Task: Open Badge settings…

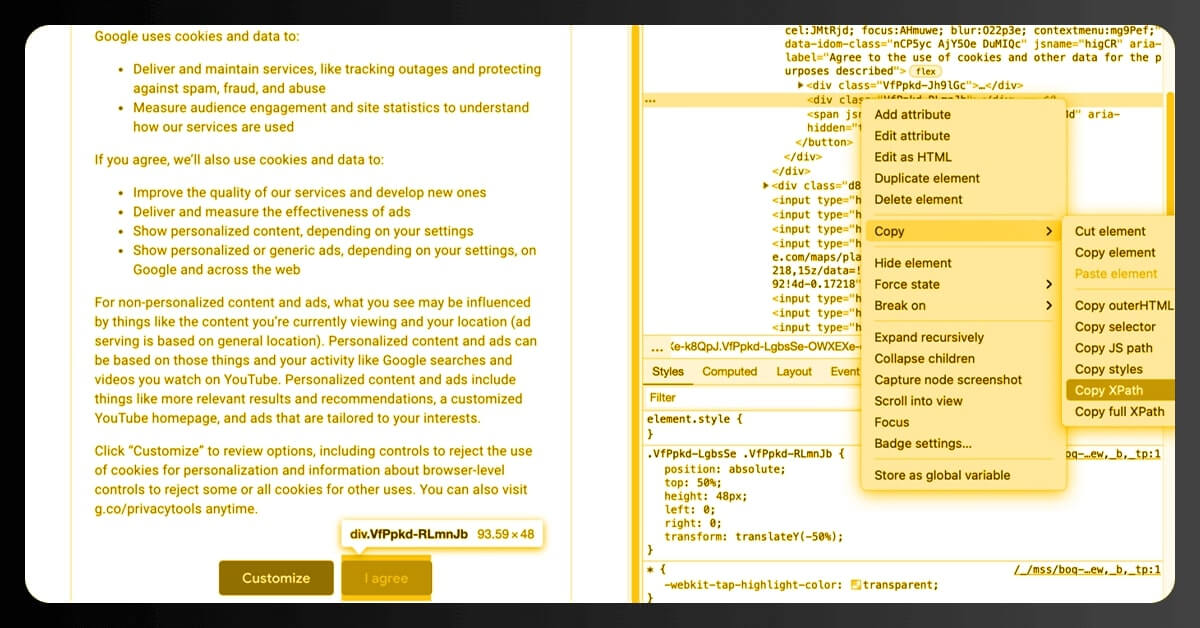Action: (923, 443)
